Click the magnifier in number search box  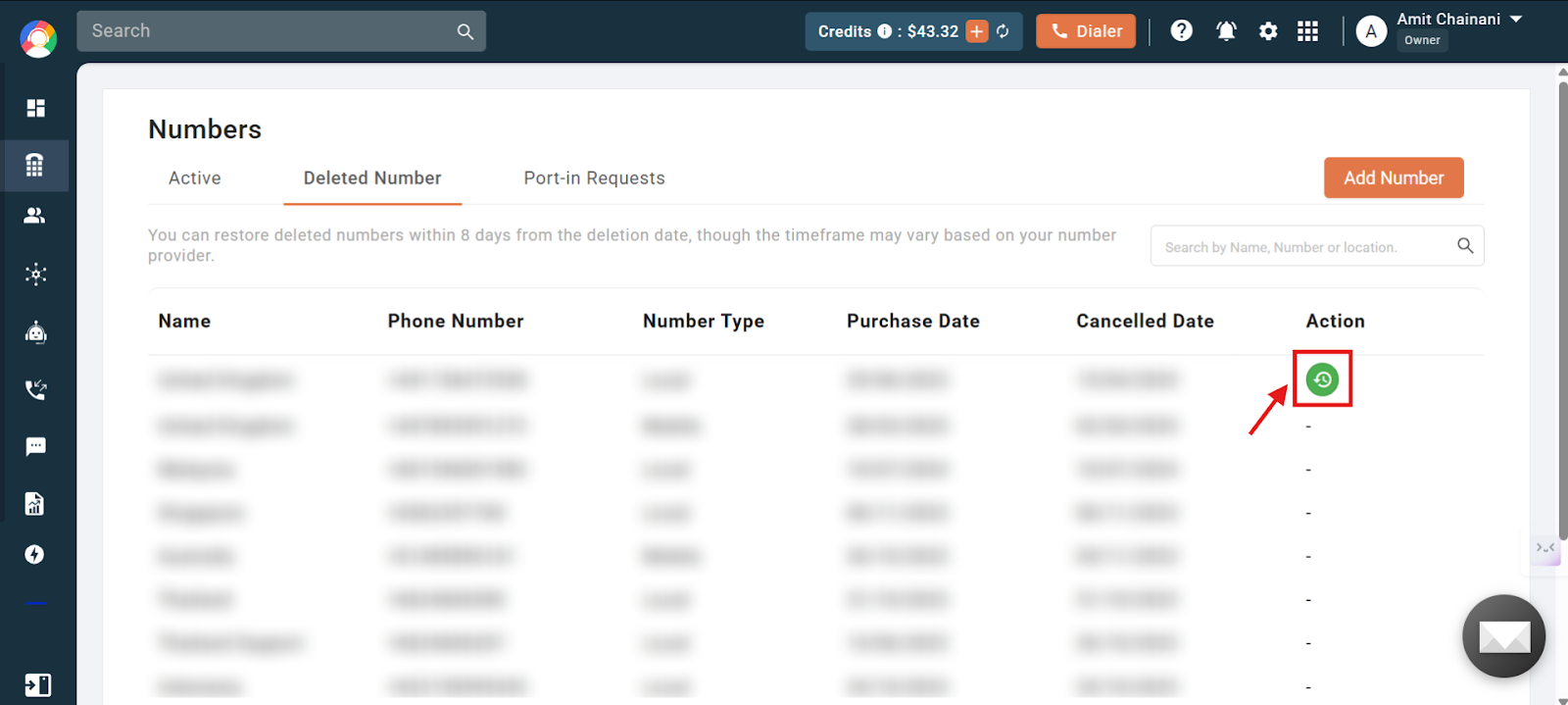(x=1465, y=246)
